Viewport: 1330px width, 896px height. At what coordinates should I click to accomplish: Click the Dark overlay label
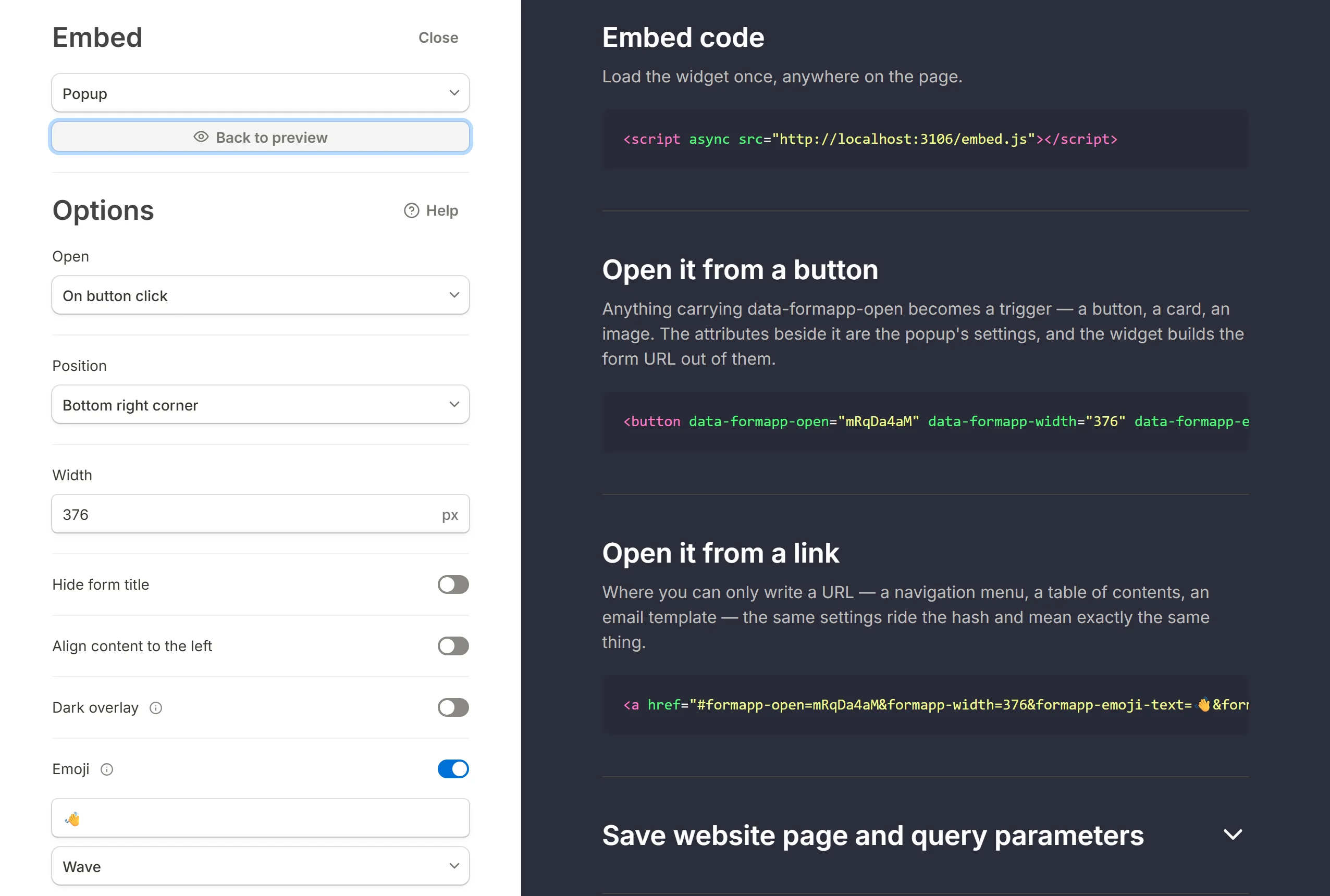coord(95,708)
